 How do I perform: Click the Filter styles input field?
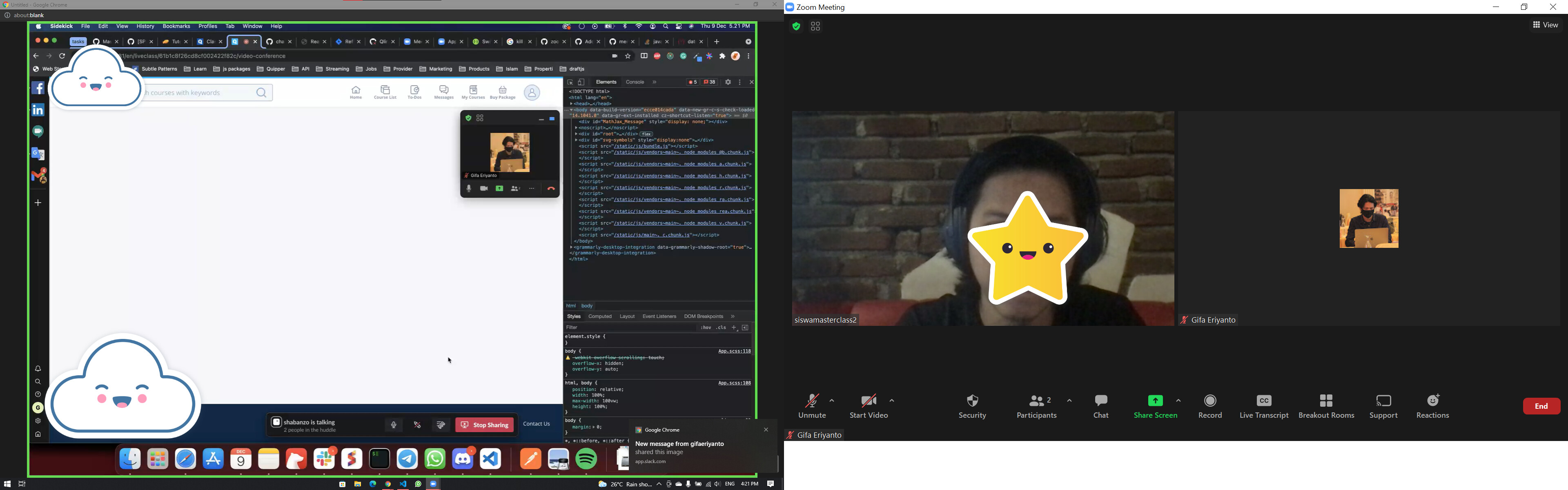[630, 327]
